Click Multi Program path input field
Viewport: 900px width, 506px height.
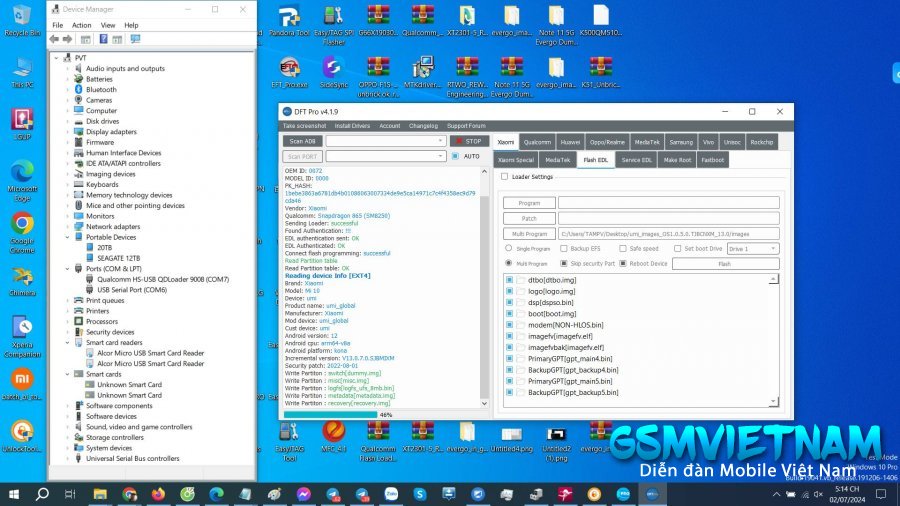coord(669,233)
